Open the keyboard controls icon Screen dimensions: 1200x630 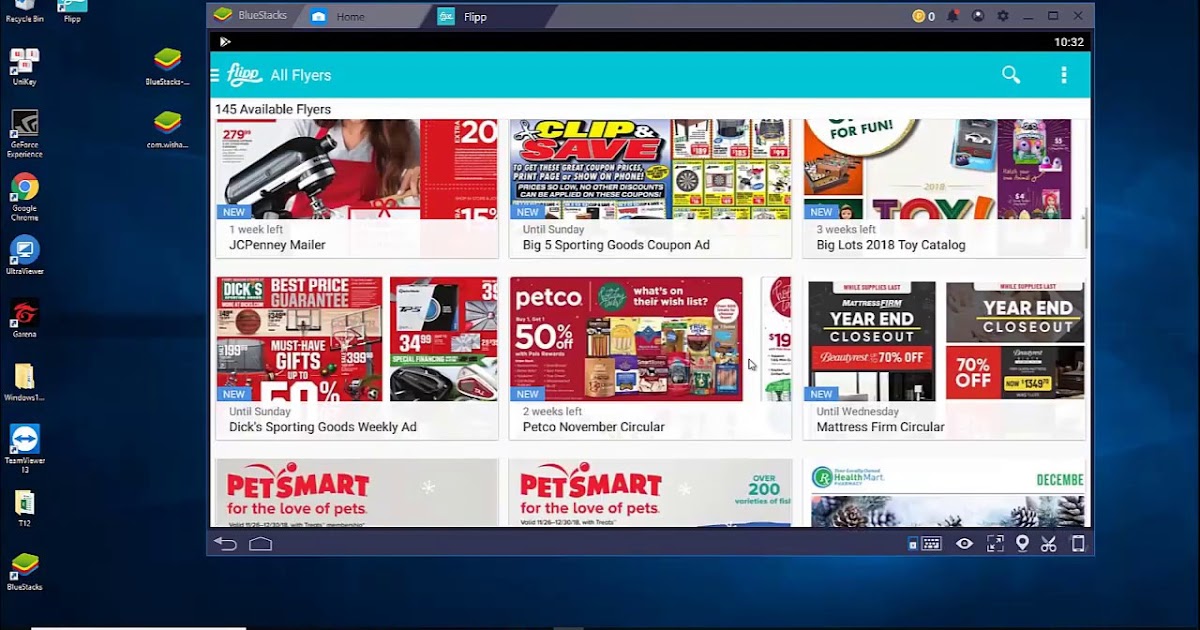932,544
